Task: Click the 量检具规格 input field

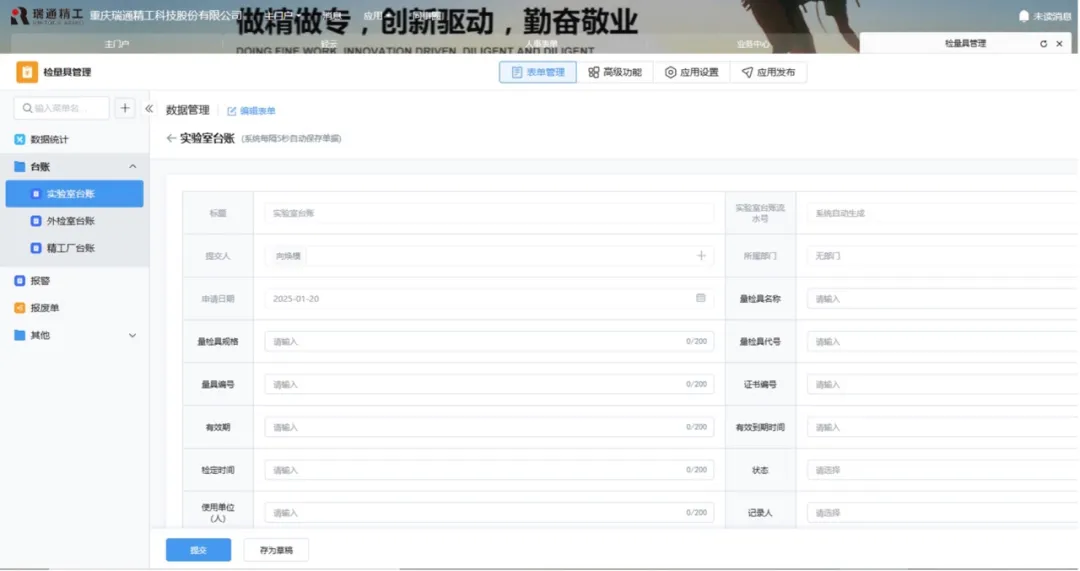Action: click(488, 342)
